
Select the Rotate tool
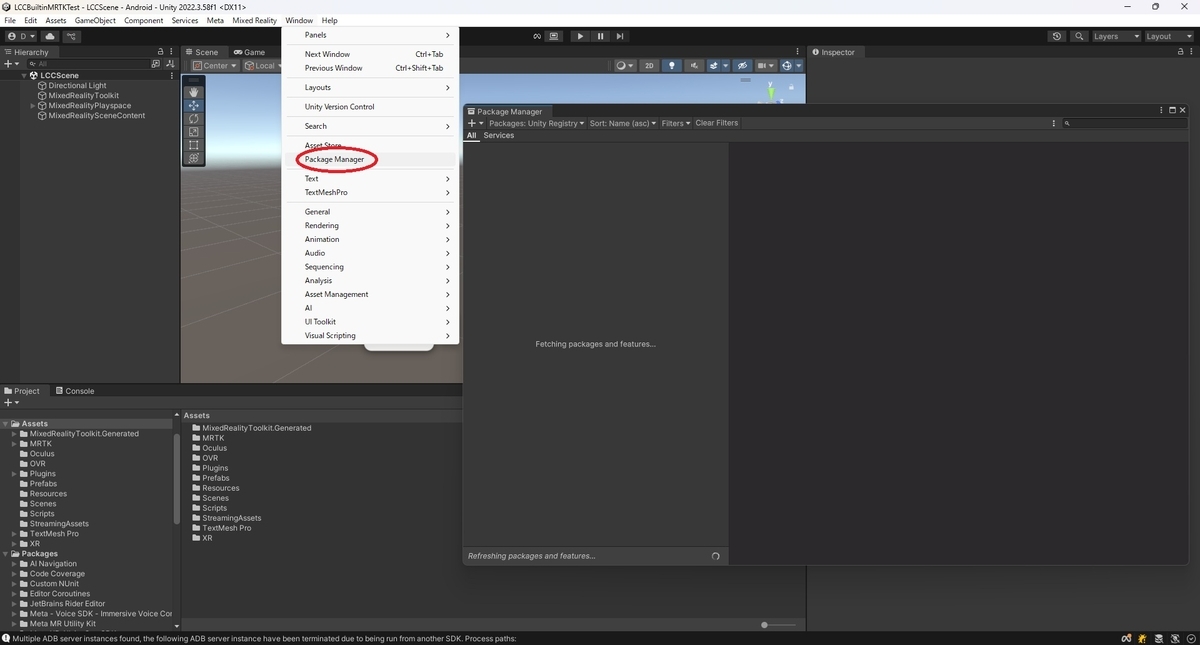tap(194, 118)
